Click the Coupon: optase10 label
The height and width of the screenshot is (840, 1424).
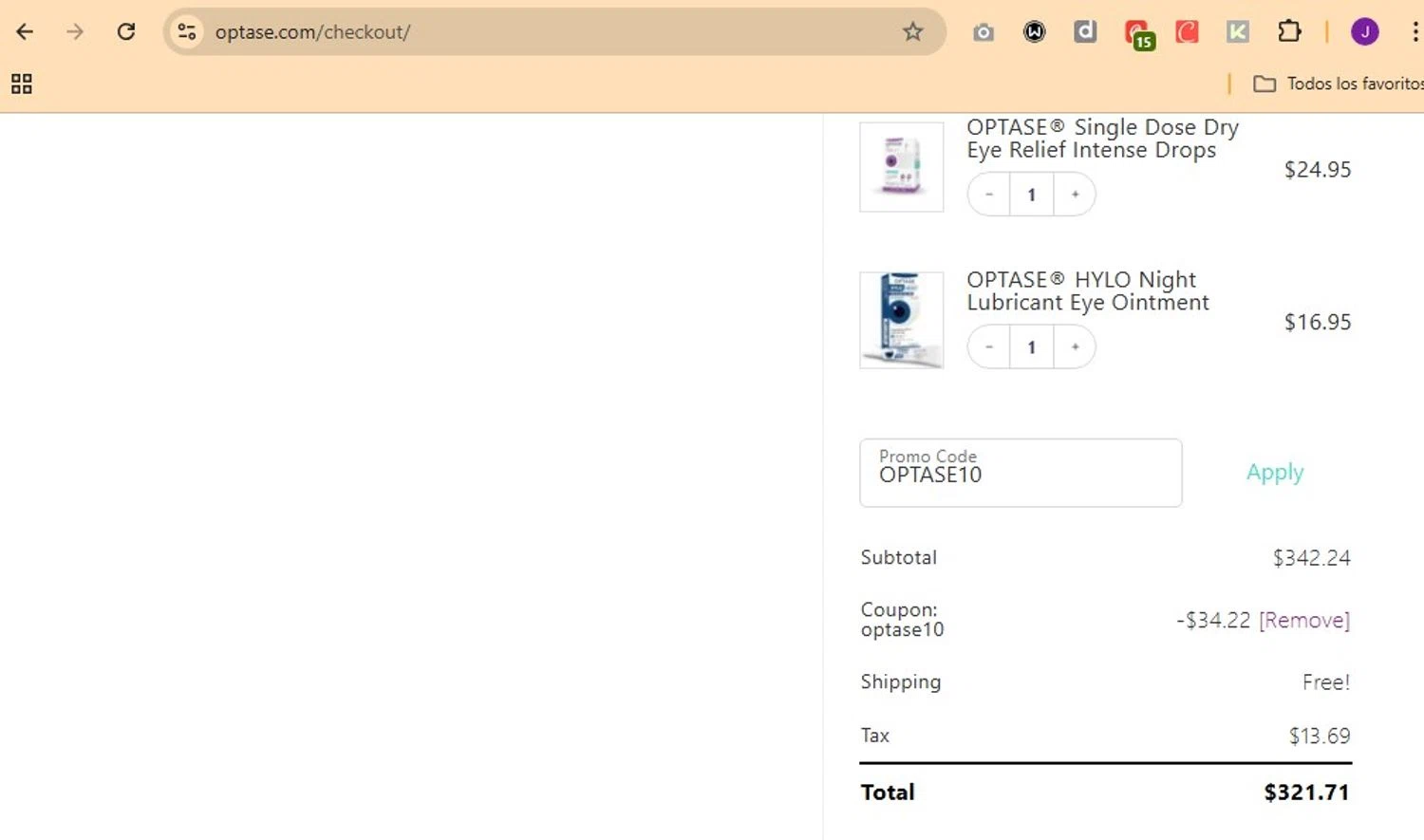click(x=902, y=620)
